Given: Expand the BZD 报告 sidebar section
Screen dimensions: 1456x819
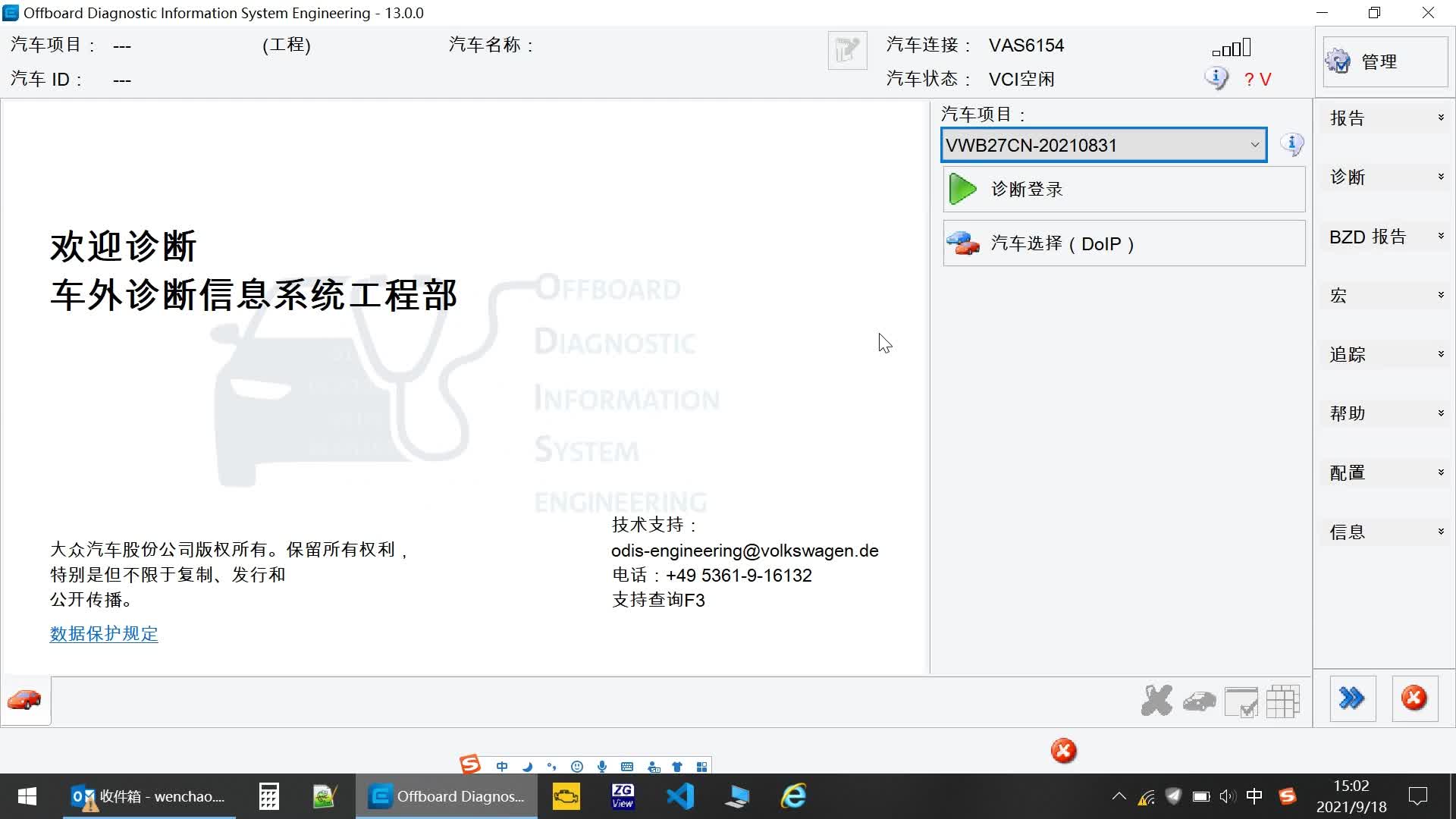Looking at the screenshot, I should click(1386, 237).
